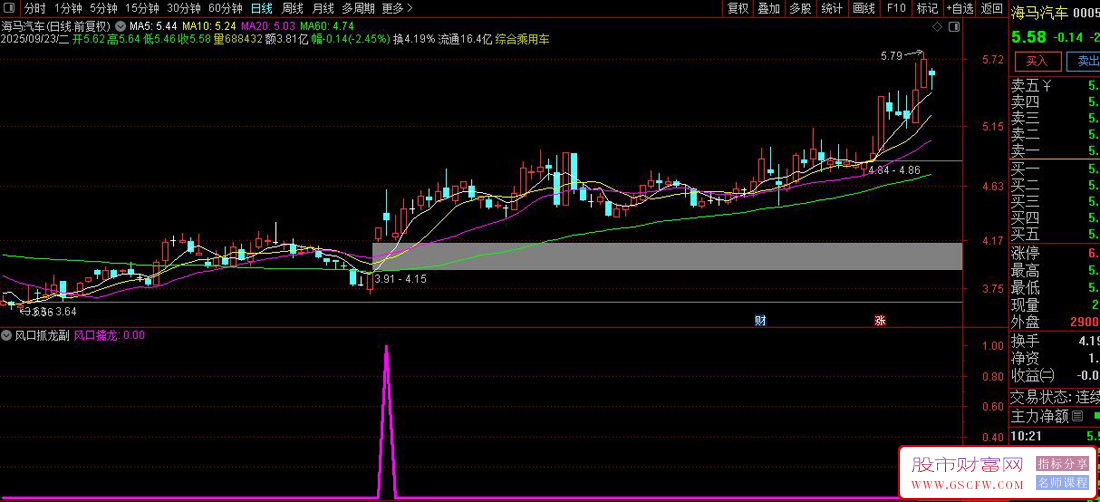Select the MA60: 4.74 indicator label
The image size is (1100, 502).
click(x=325, y=26)
